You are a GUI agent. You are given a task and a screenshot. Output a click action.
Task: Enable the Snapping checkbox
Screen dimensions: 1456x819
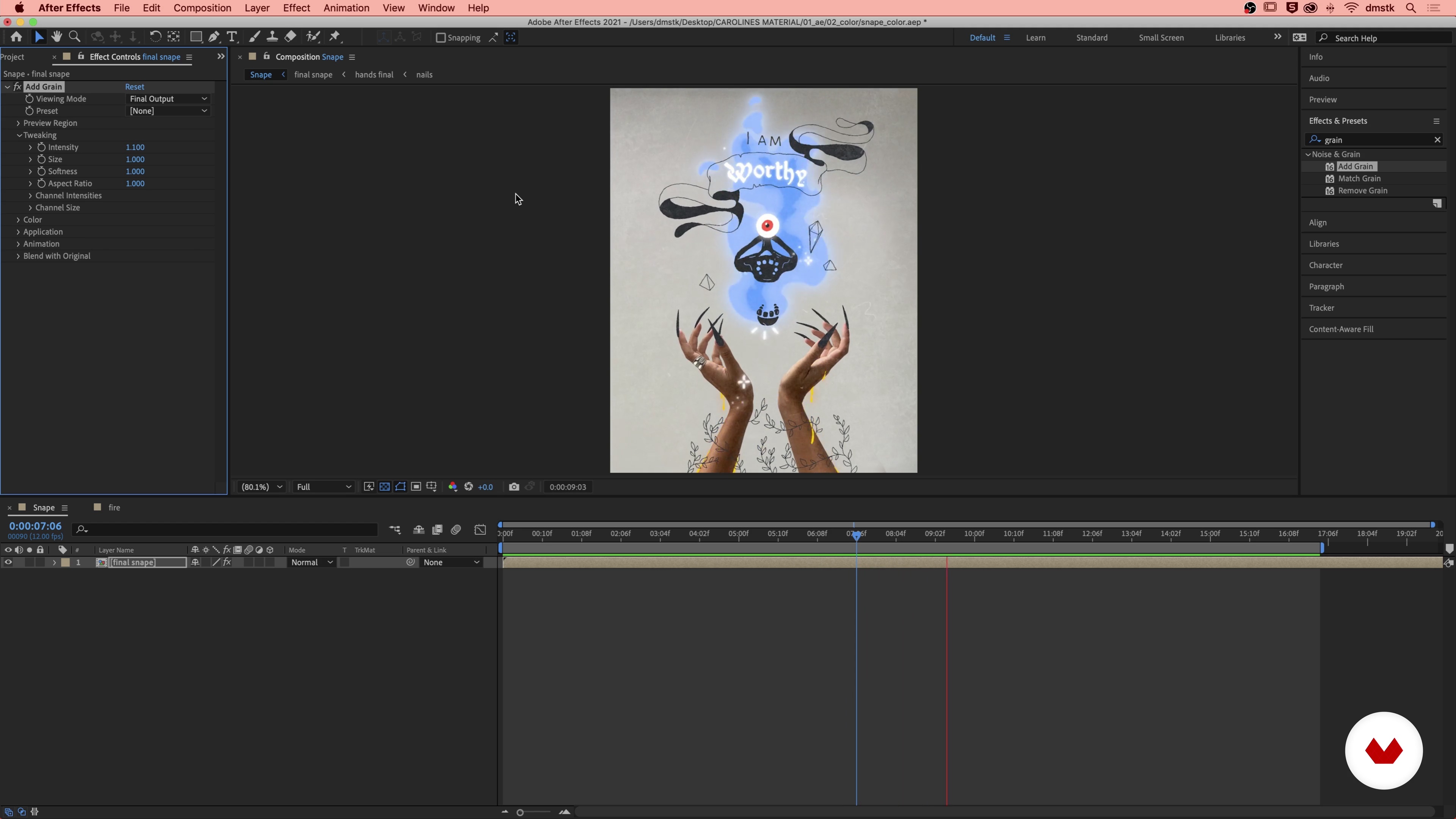pos(441,38)
